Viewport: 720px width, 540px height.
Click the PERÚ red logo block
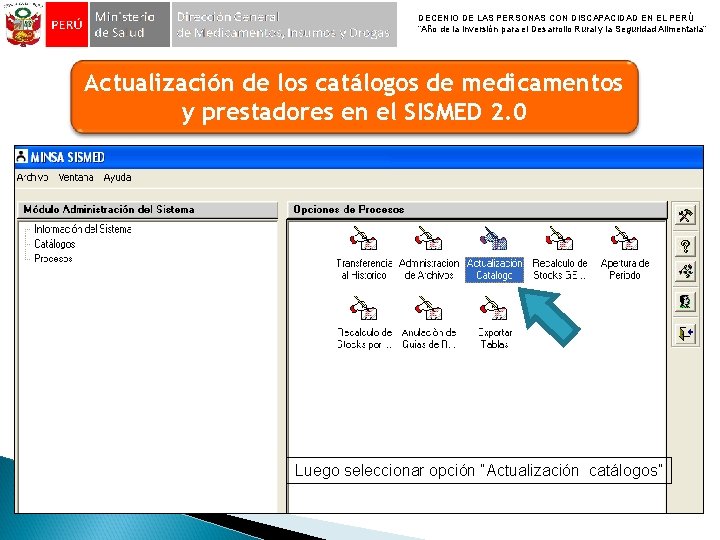[67, 24]
